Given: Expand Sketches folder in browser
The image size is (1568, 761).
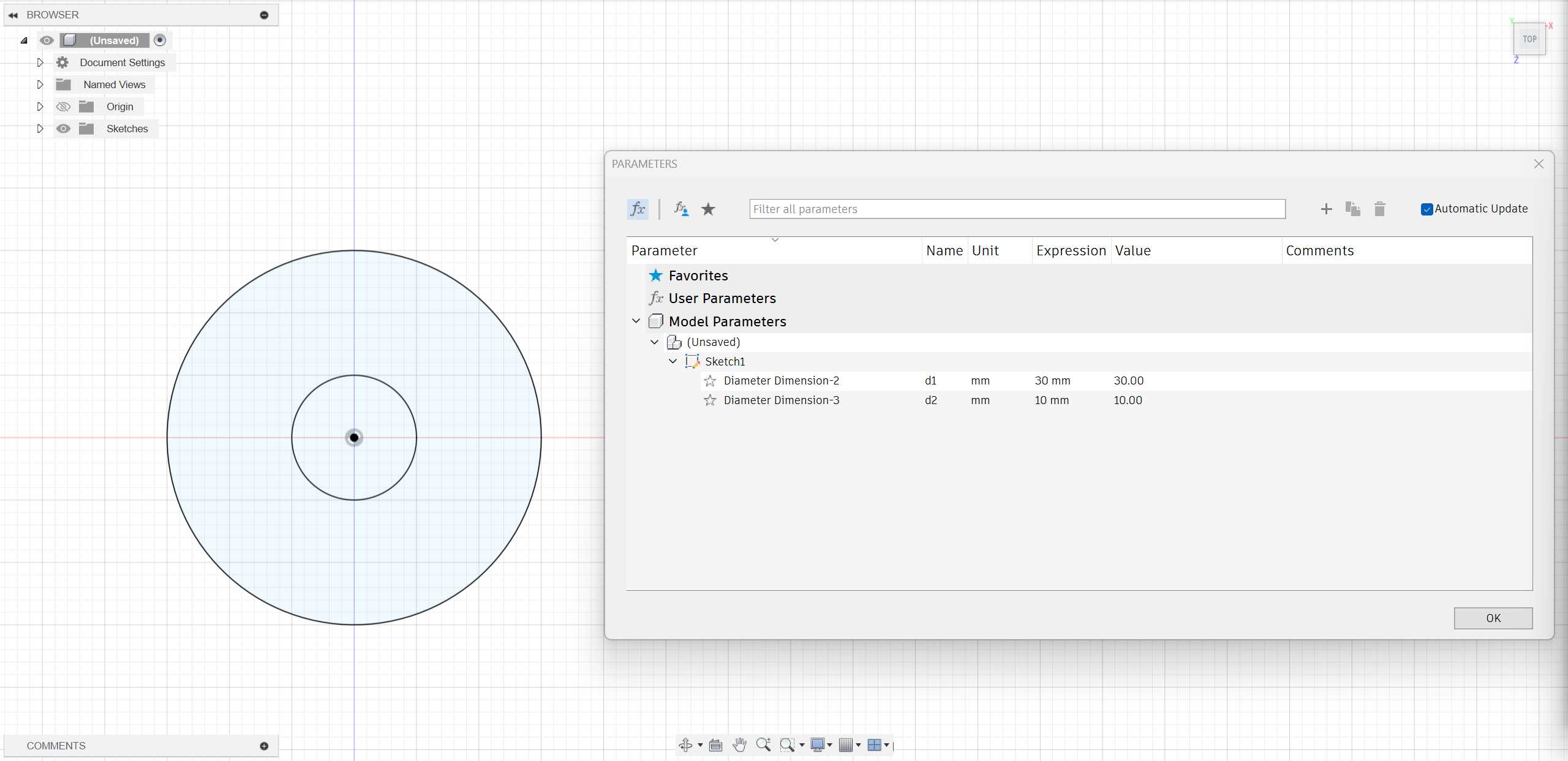Looking at the screenshot, I should pos(40,129).
